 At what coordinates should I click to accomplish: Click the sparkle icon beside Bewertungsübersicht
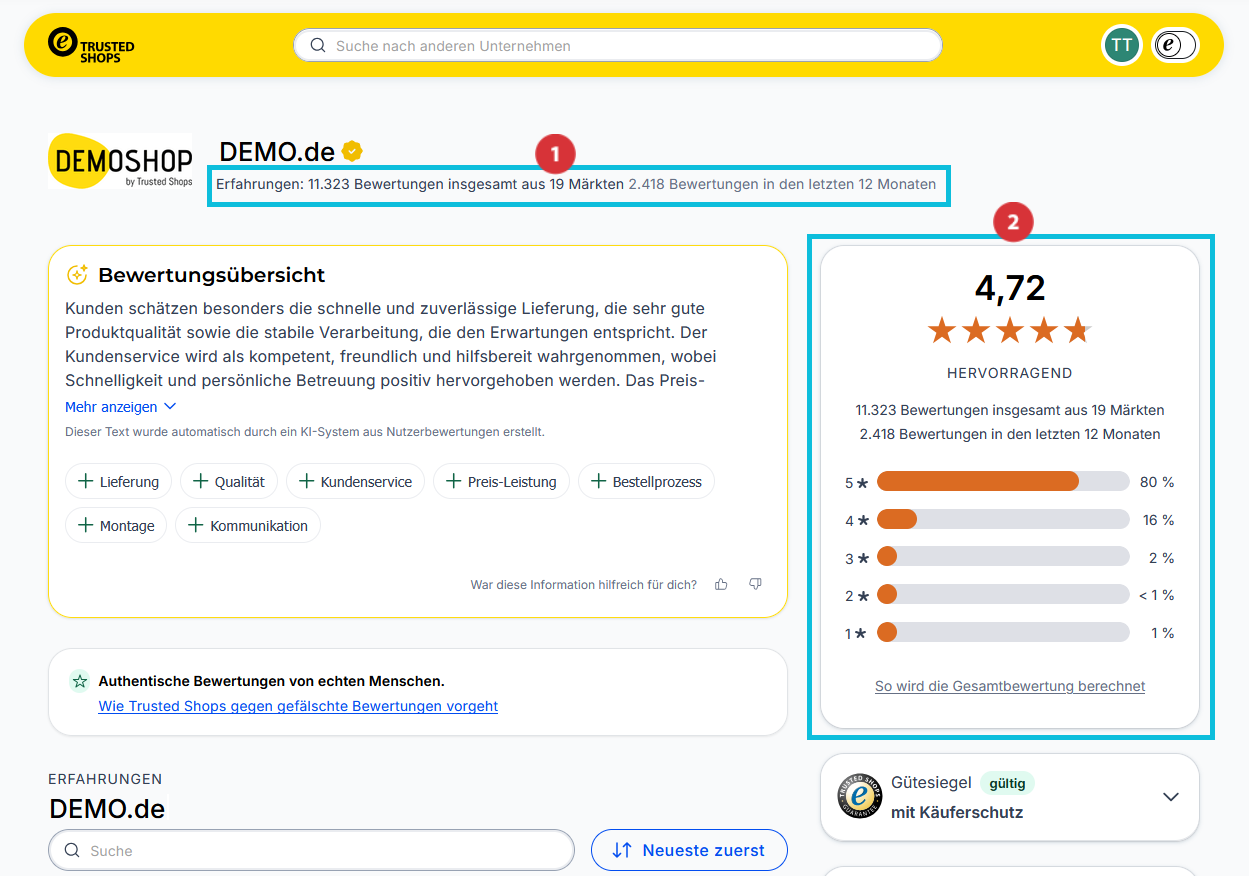[77, 275]
